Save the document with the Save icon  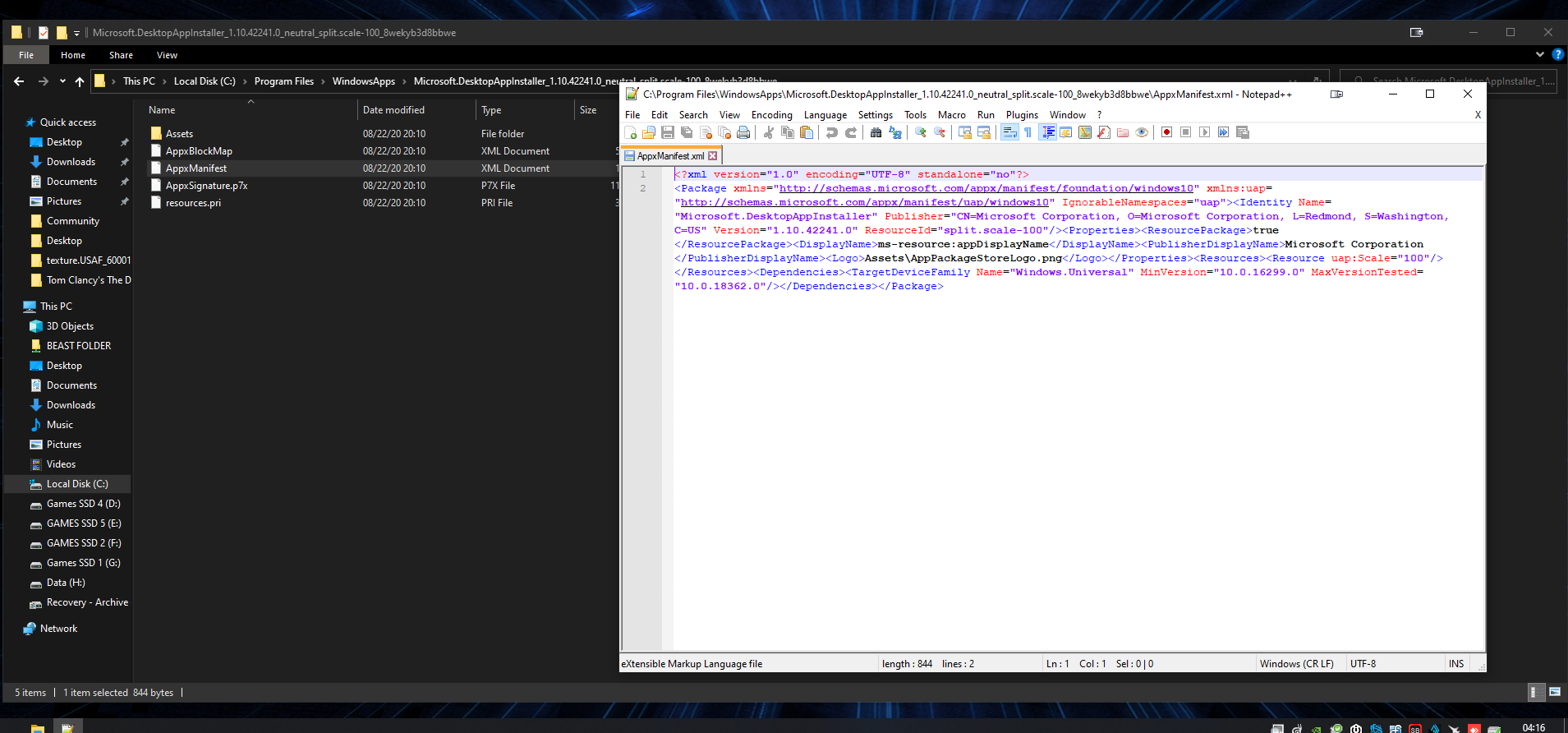coord(668,132)
